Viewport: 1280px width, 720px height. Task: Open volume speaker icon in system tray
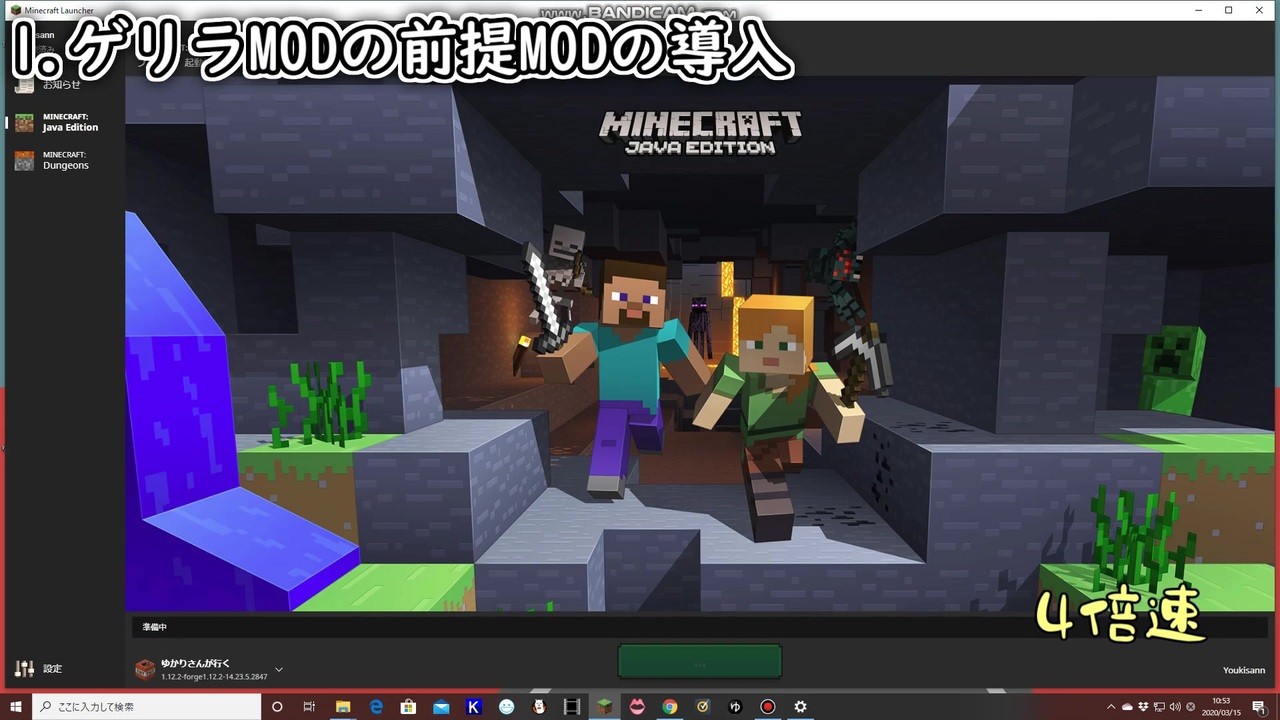click(x=1175, y=706)
